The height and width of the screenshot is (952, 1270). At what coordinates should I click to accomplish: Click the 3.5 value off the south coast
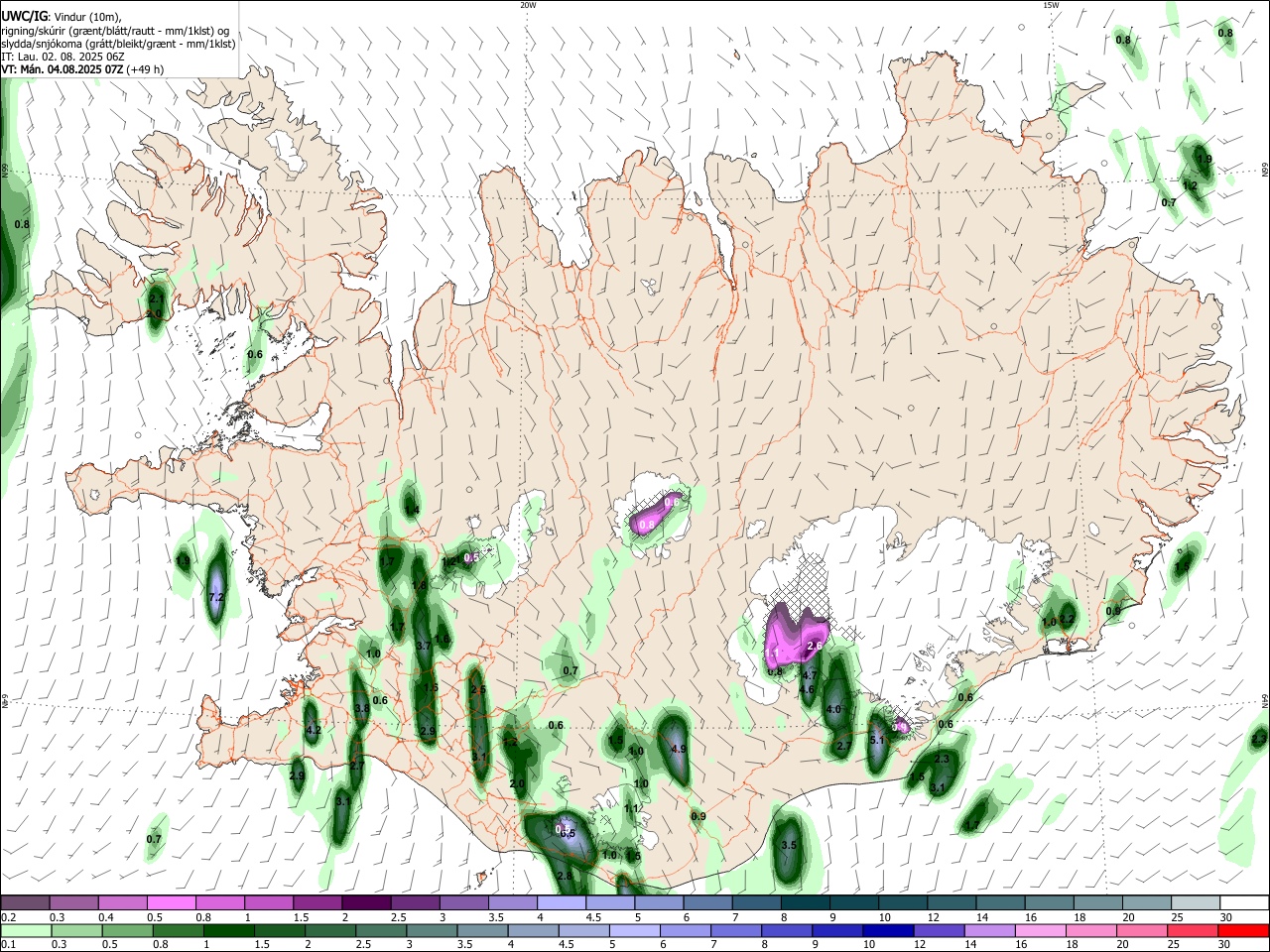789,845
